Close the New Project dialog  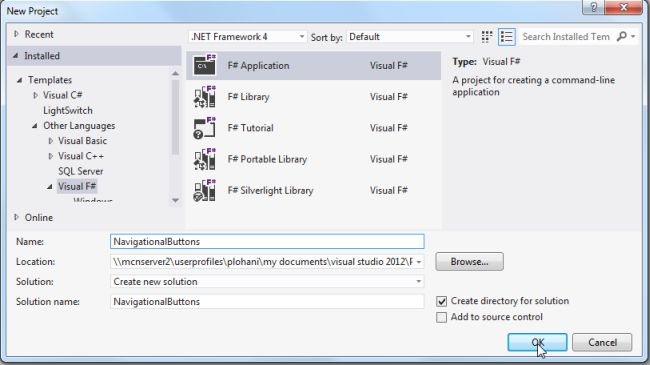[623, 7]
